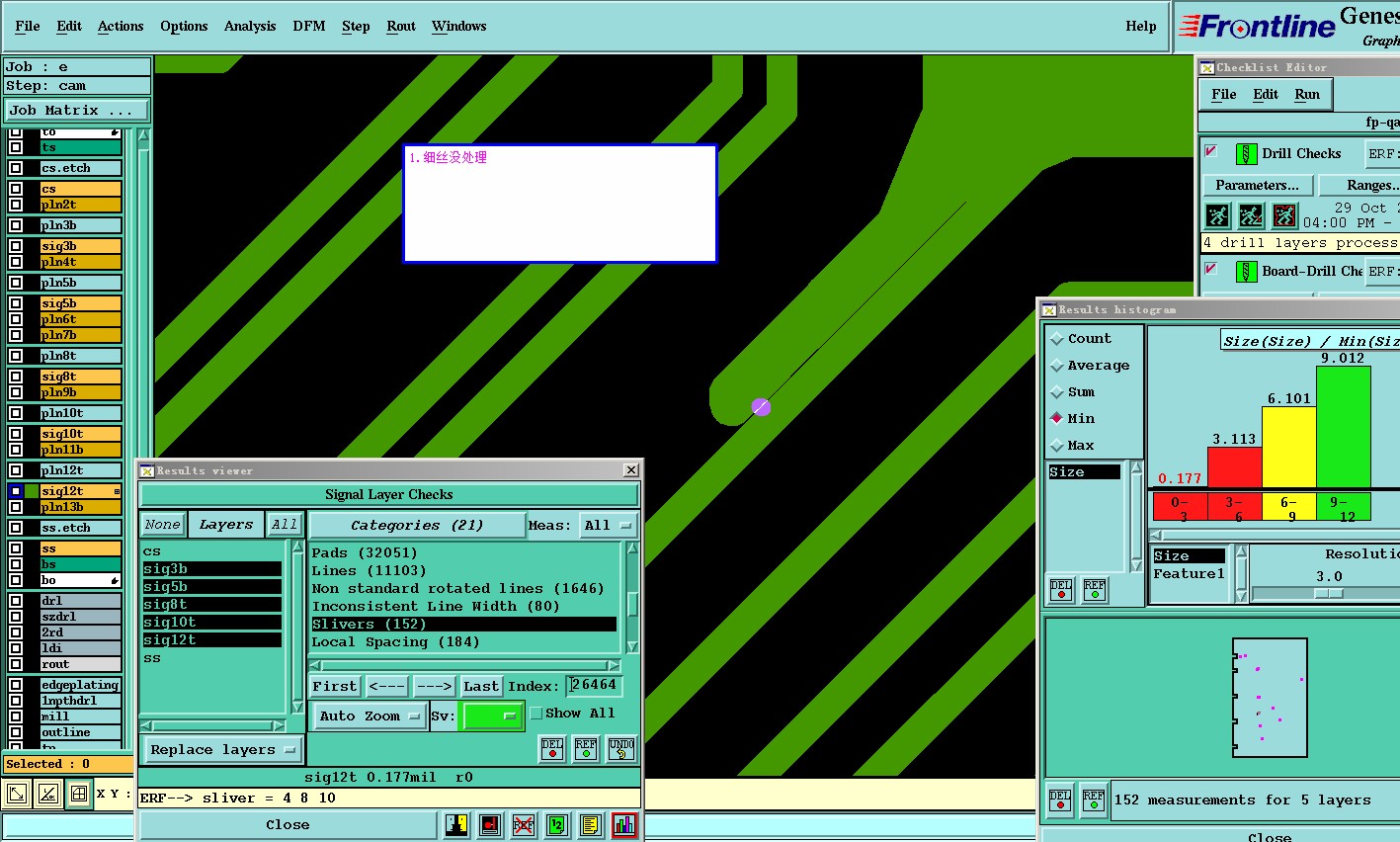Select the Count radio option

1057,339
